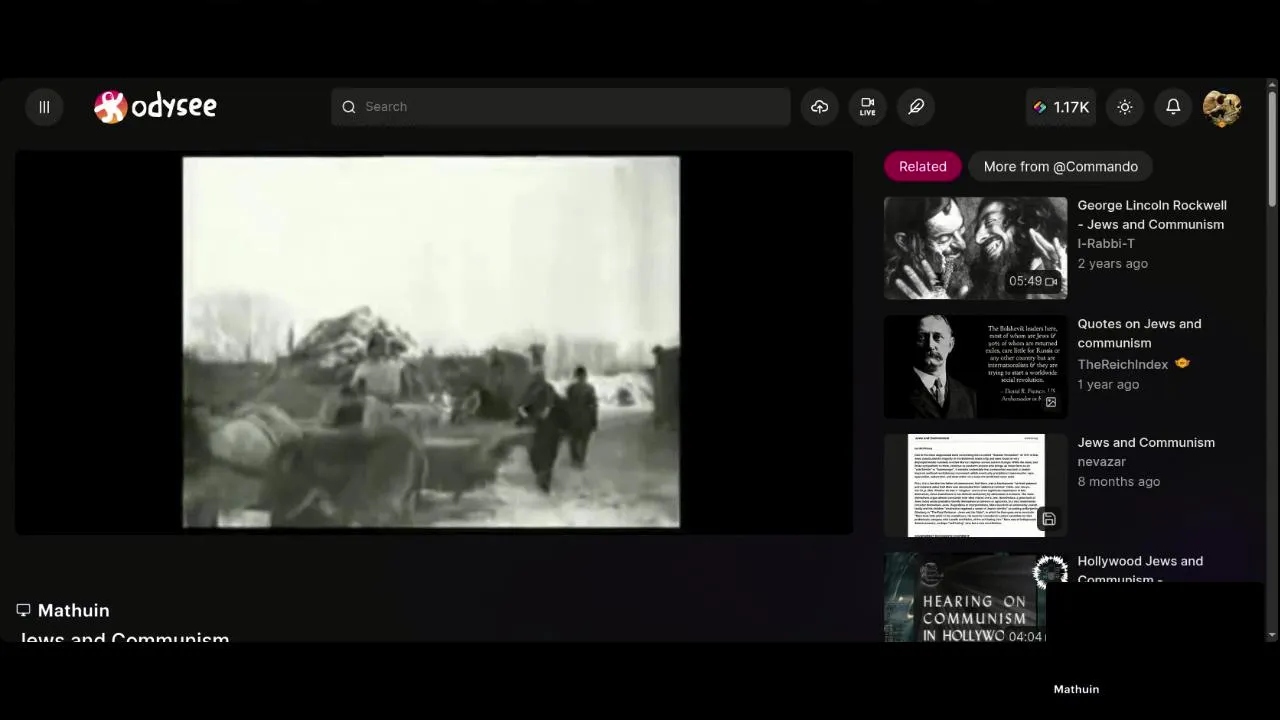The height and width of the screenshot is (720, 1280).
Task: Open the post/quill writing icon
Action: [x=916, y=107]
